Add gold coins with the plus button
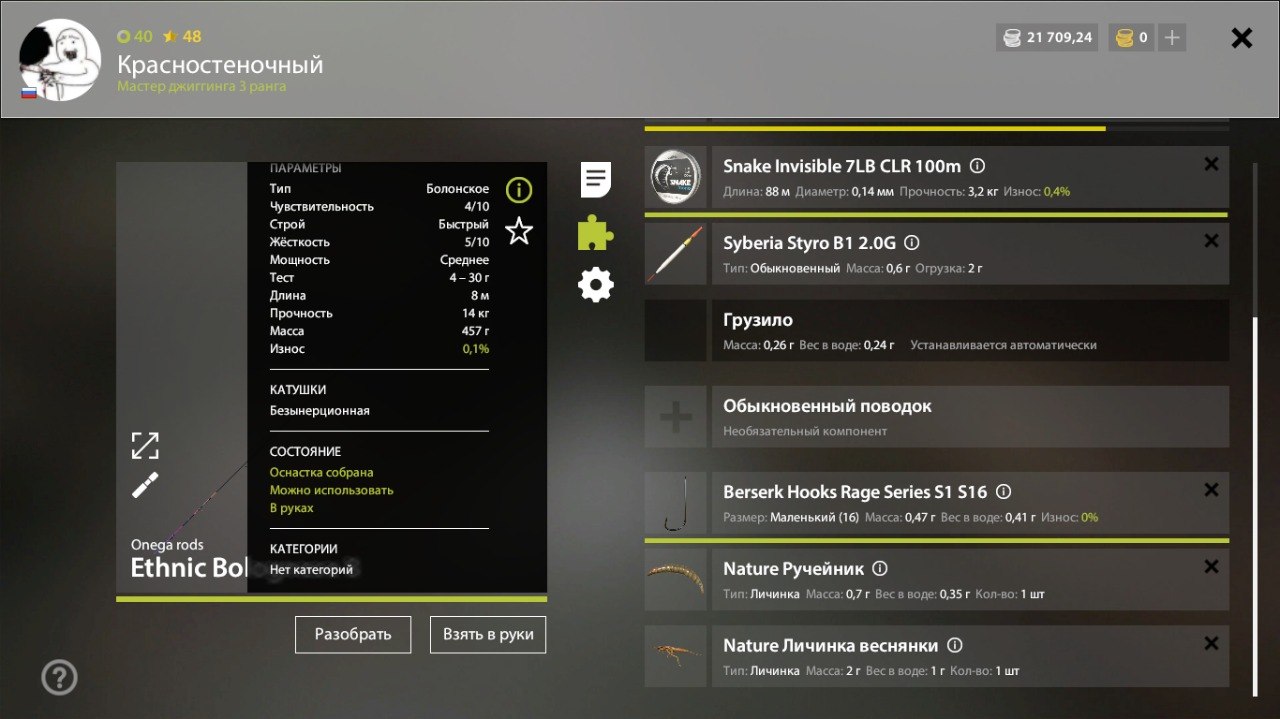The height and width of the screenshot is (719, 1280). (x=1172, y=38)
